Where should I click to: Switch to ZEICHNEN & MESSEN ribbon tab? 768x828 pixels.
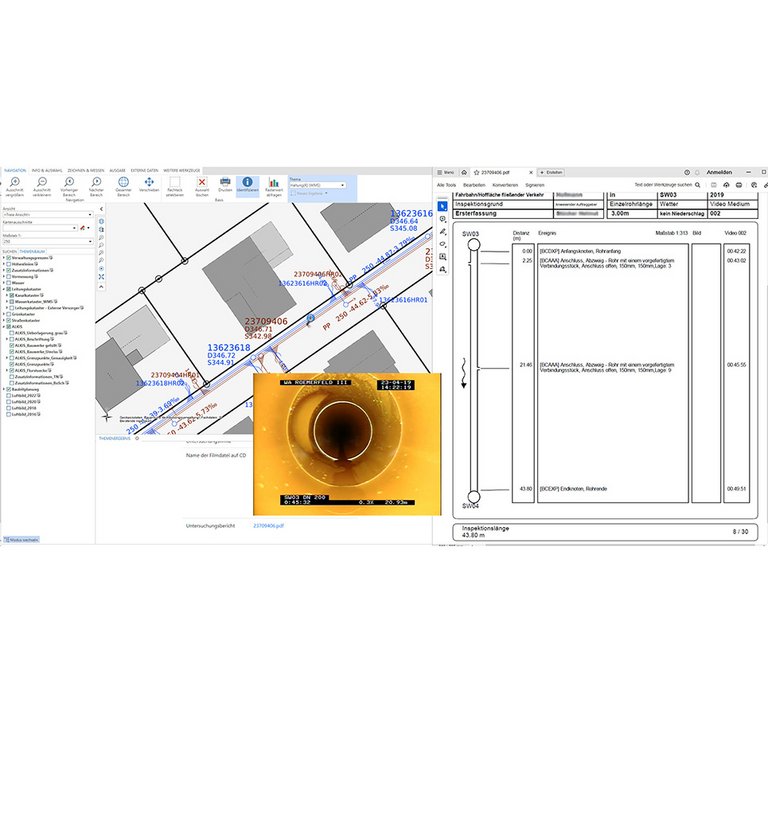click(x=86, y=171)
